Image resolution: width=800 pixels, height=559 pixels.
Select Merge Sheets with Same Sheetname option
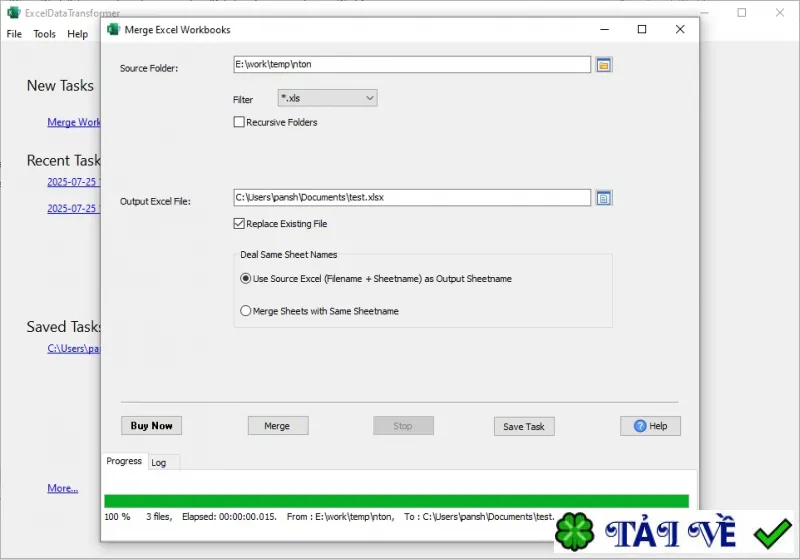[x=245, y=311]
